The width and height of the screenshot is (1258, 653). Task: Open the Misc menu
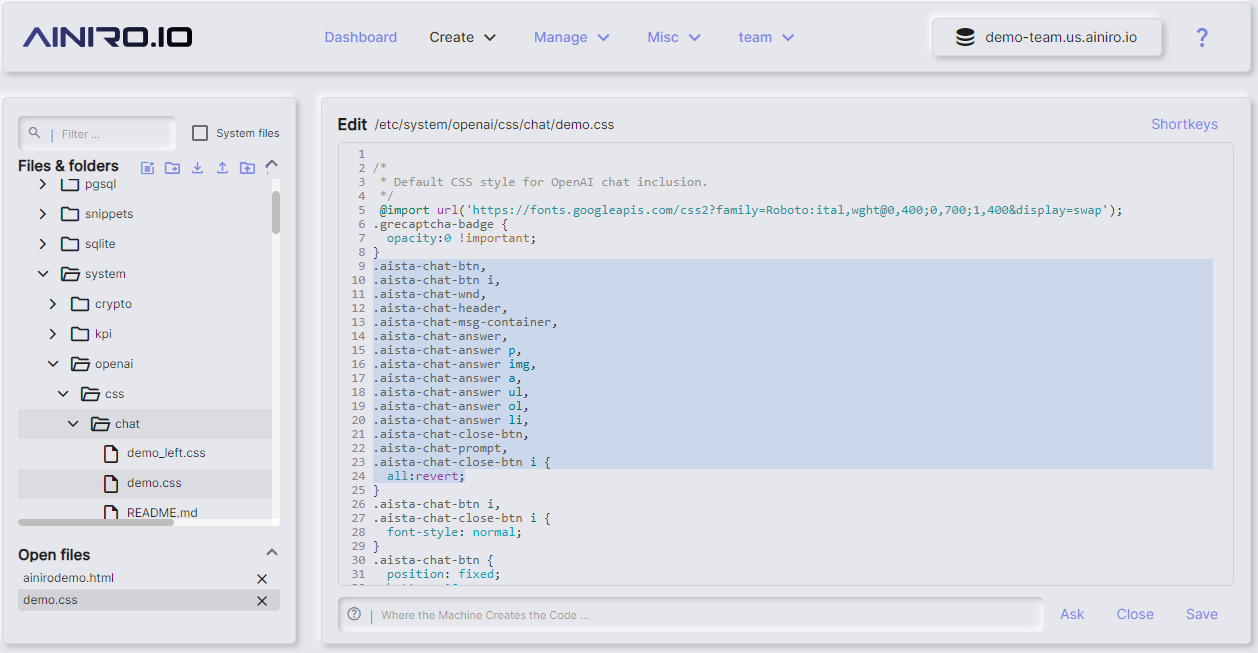pos(674,37)
